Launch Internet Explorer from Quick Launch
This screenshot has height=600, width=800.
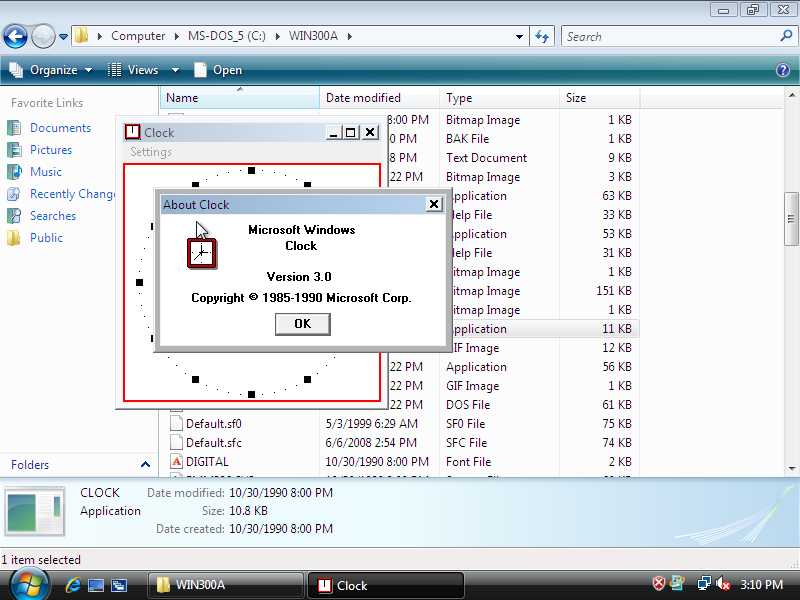[x=72, y=586]
